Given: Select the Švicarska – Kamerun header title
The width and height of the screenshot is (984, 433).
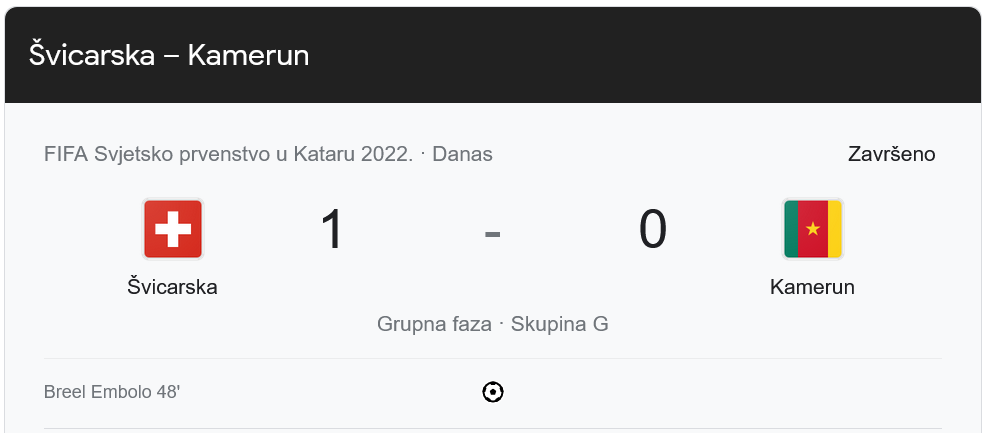Looking at the screenshot, I should click(x=169, y=55).
